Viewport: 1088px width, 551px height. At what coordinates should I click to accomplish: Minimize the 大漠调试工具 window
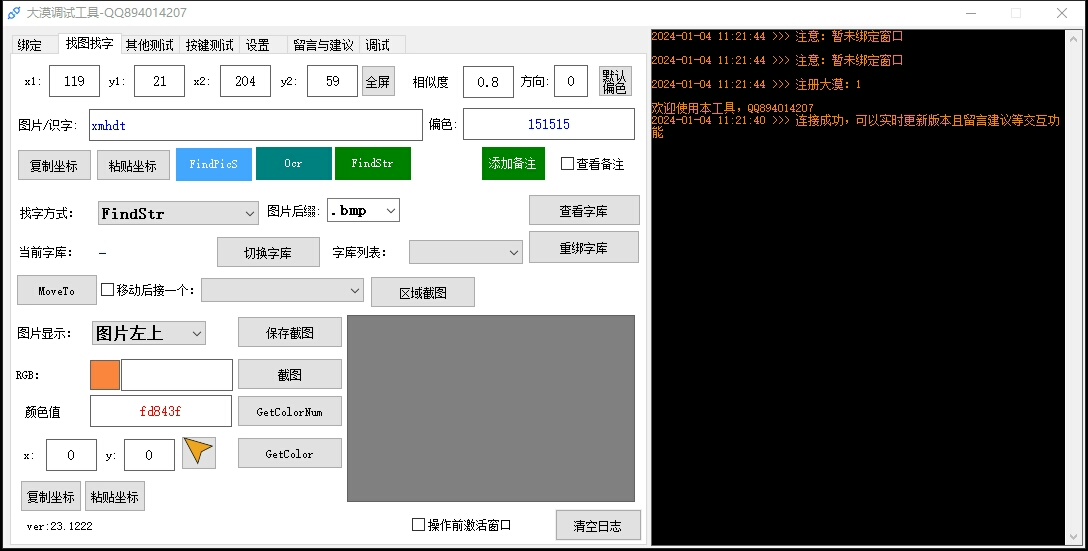tap(971, 13)
